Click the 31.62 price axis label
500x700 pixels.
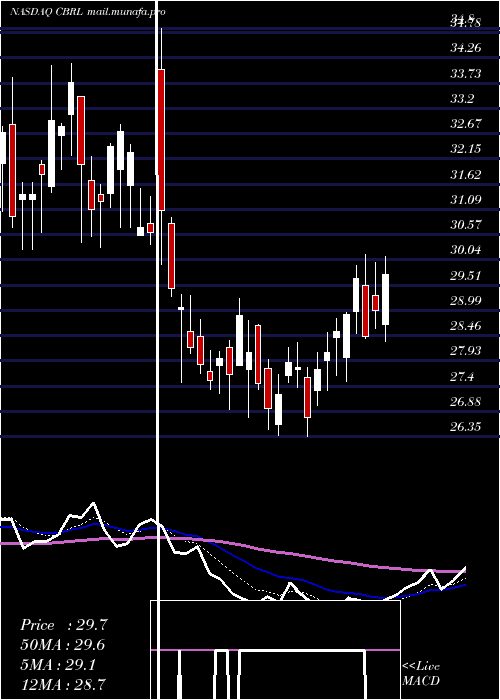466,175
